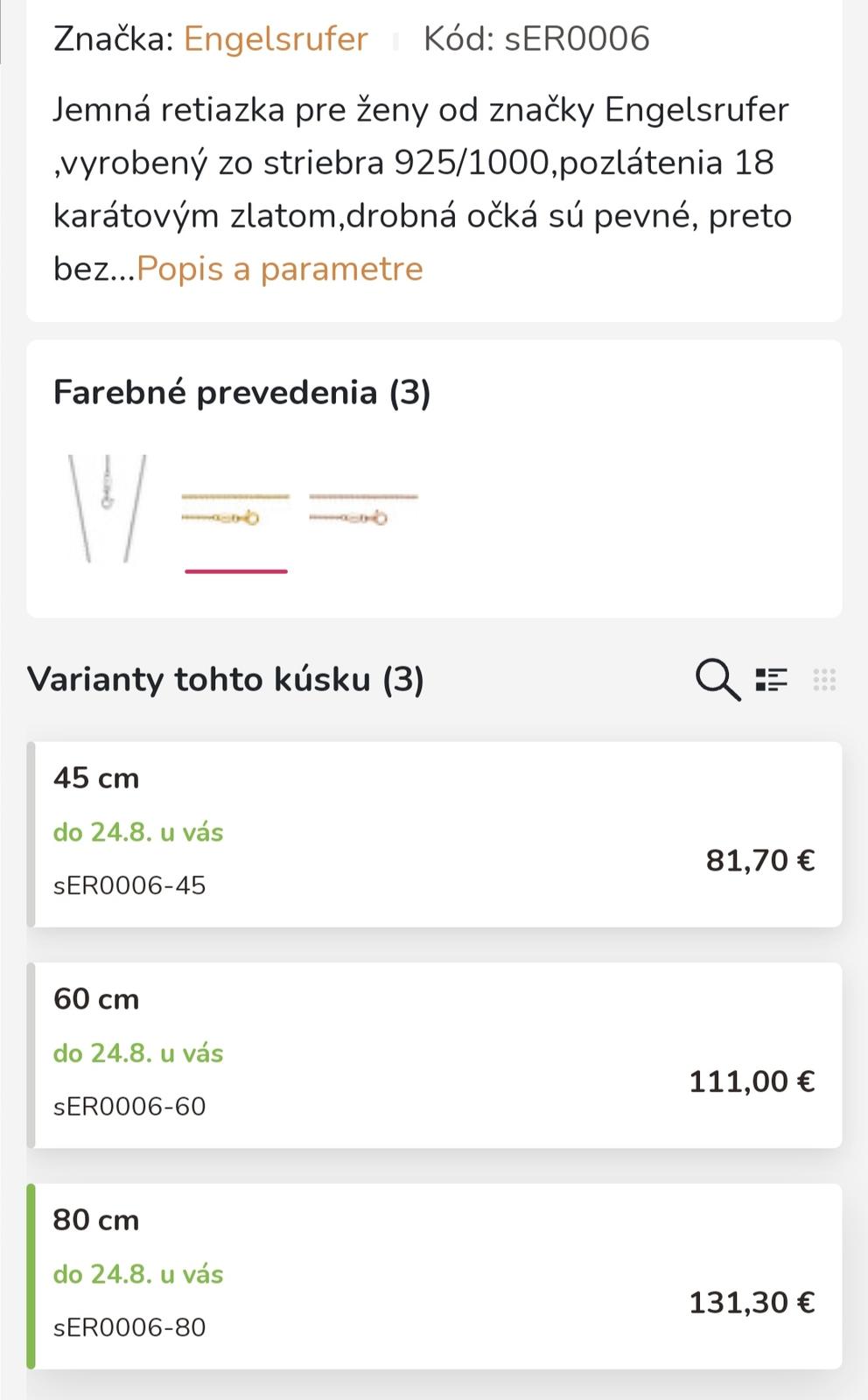868x1400 pixels.
Task: Choose the 45 cm length variant
Action: [96, 778]
